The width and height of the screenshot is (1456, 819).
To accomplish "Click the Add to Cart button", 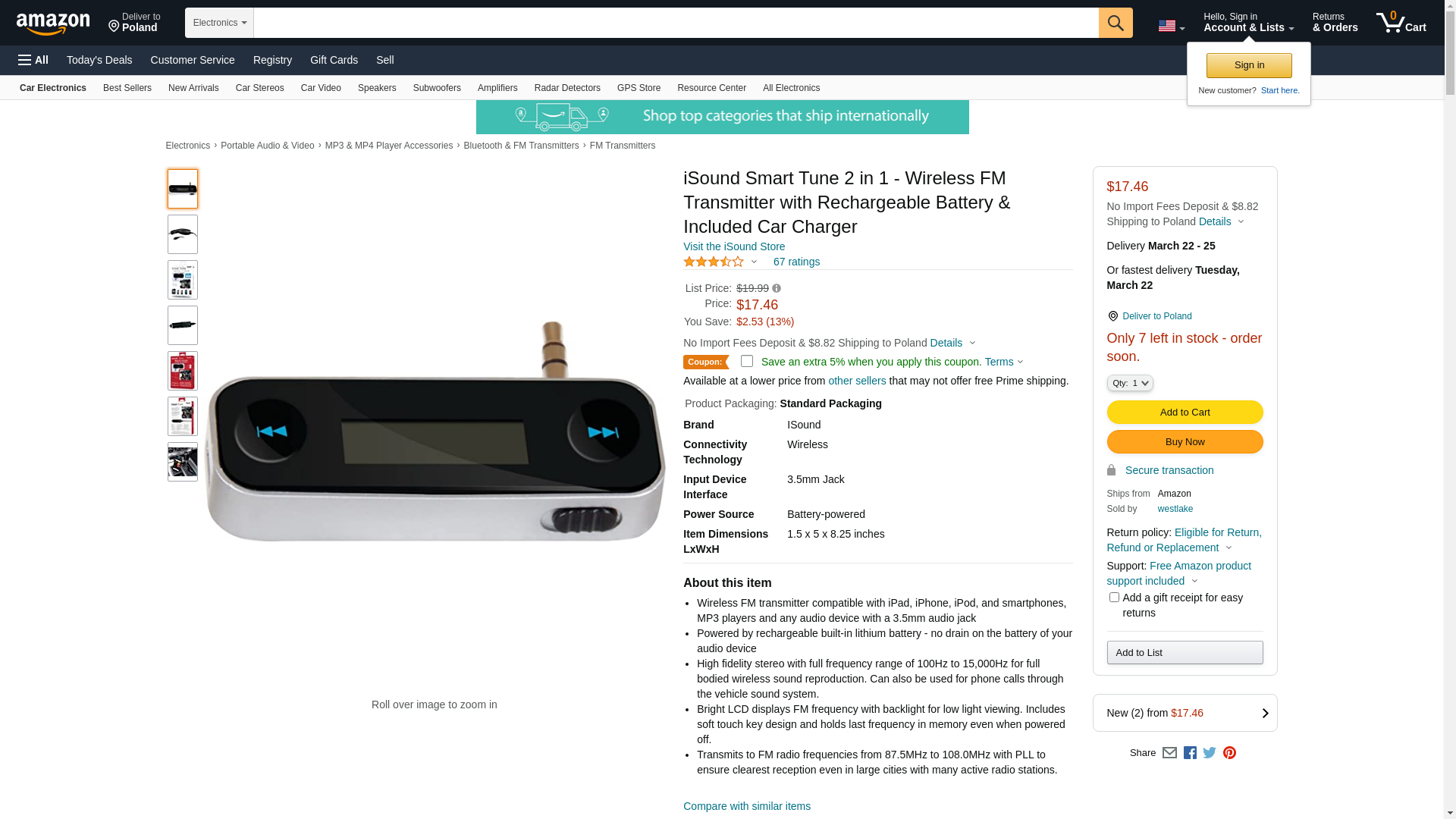I will [x=1185, y=413].
